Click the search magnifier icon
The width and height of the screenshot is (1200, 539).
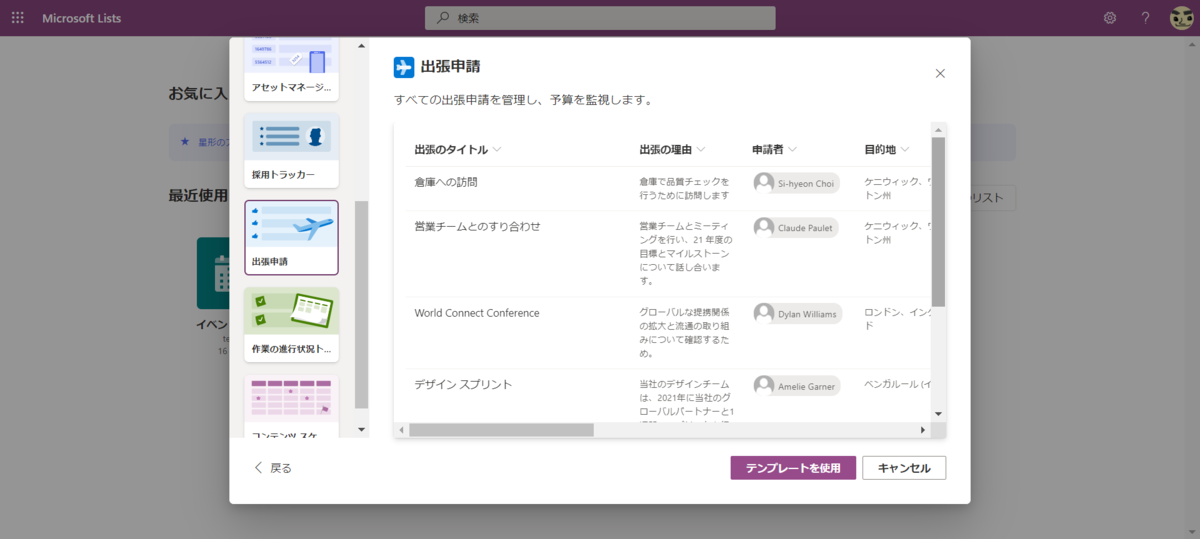point(444,18)
